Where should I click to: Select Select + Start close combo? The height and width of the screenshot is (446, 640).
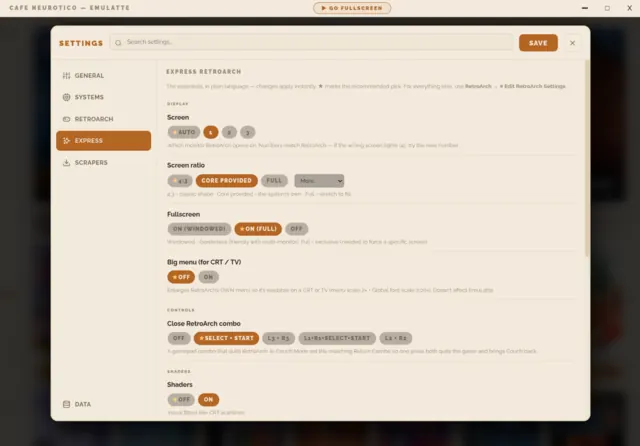pos(226,338)
